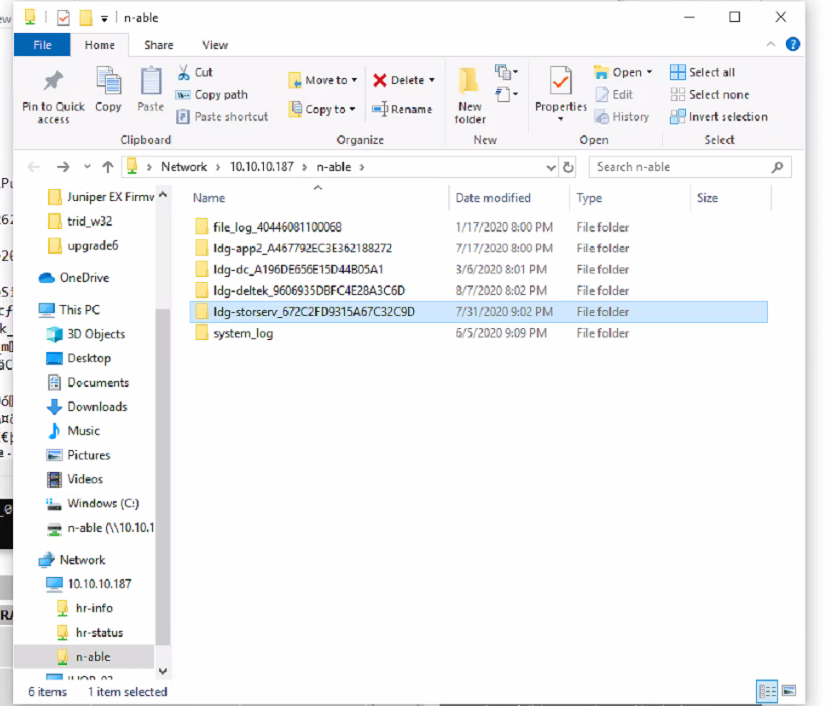Click the Cut scissors icon
The image size is (829, 706).
point(183,72)
